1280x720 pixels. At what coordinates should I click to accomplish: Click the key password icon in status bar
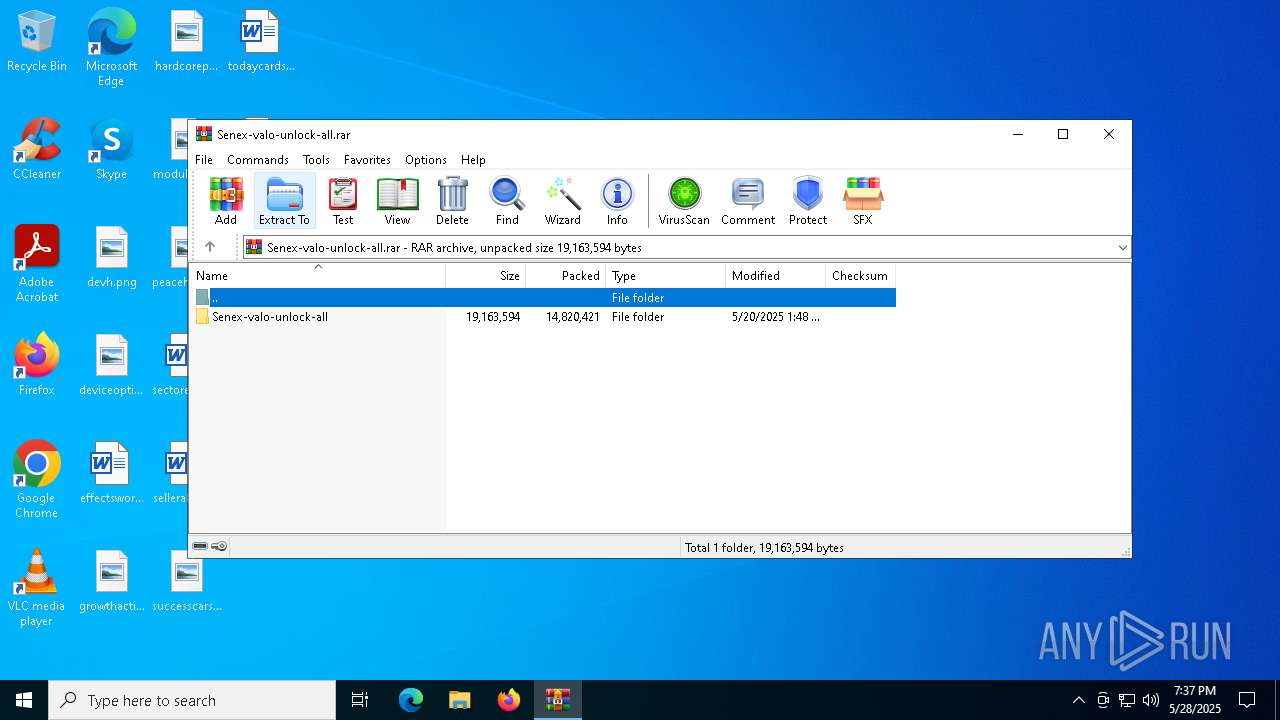[220, 547]
